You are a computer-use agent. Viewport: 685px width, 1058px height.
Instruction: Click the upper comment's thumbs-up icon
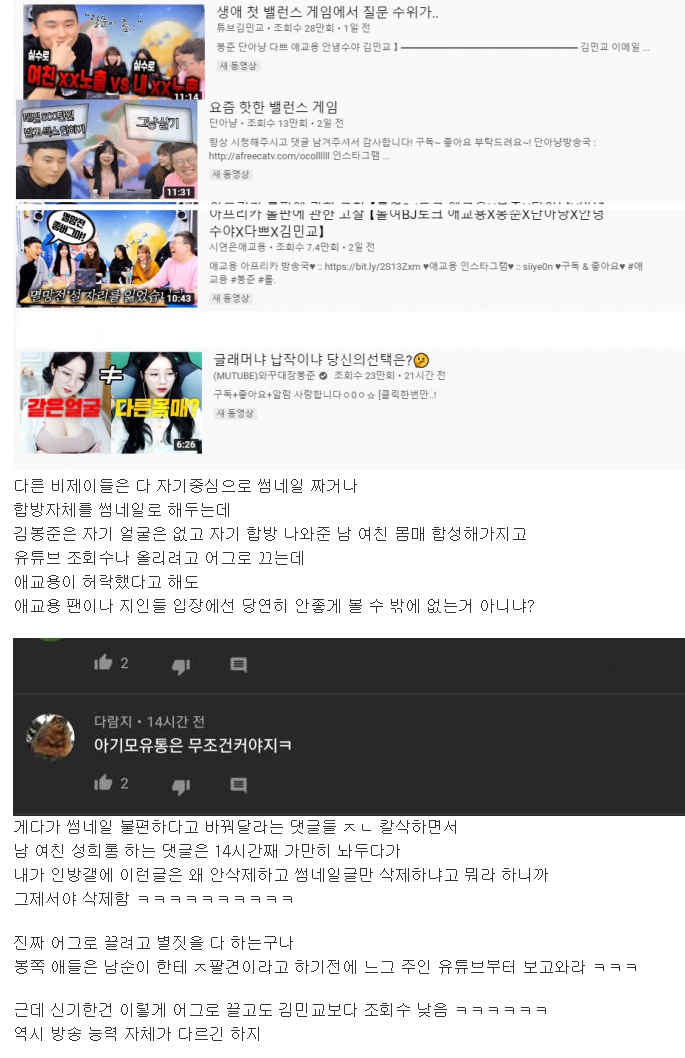tap(103, 662)
